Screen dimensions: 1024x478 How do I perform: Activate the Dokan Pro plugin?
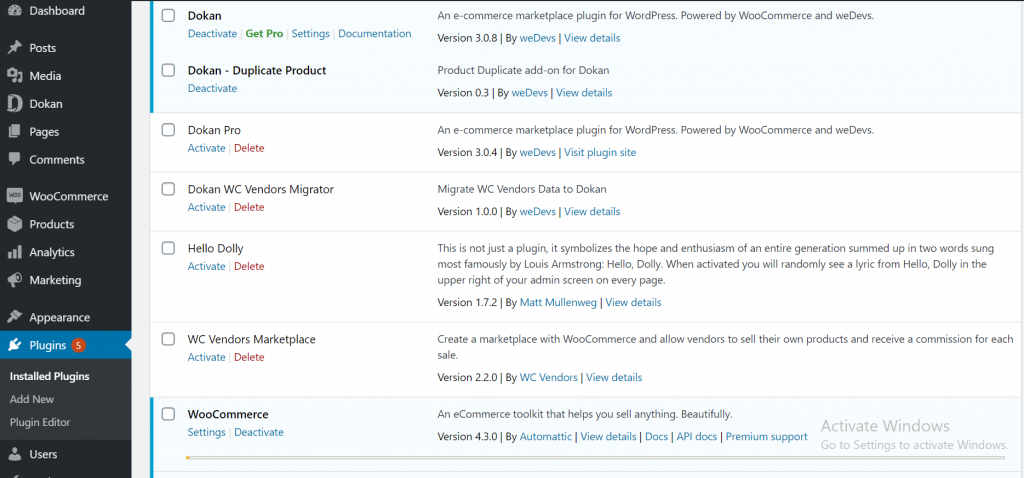(x=206, y=148)
